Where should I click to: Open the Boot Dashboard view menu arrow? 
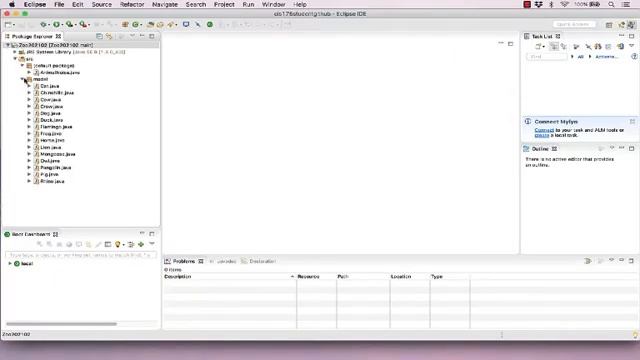pyautogui.click(x=152, y=244)
